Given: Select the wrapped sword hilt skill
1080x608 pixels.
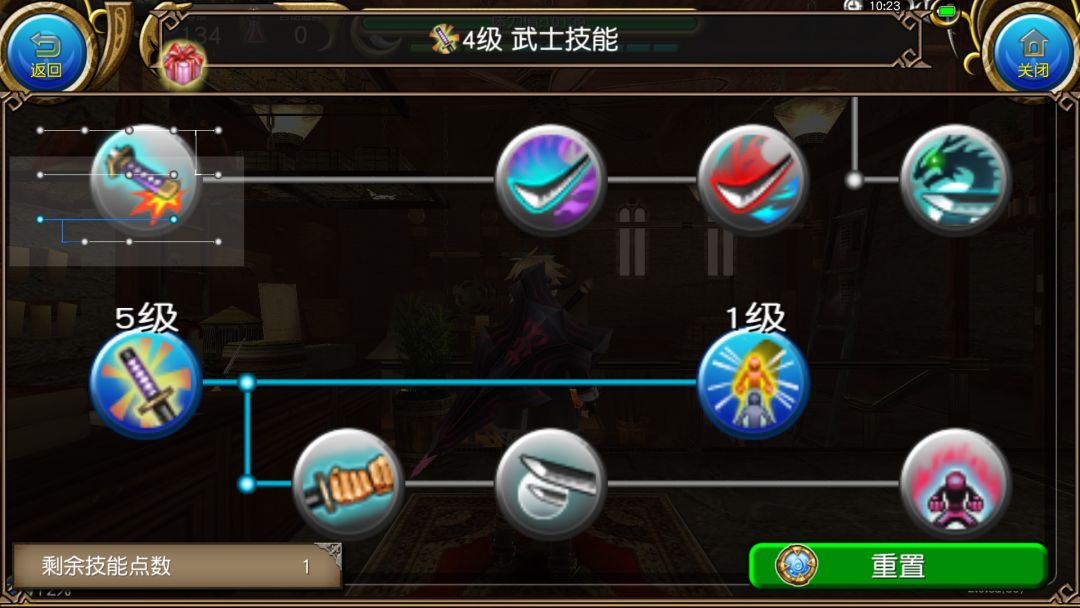Looking at the screenshot, I should pyautogui.click(x=348, y=484).
